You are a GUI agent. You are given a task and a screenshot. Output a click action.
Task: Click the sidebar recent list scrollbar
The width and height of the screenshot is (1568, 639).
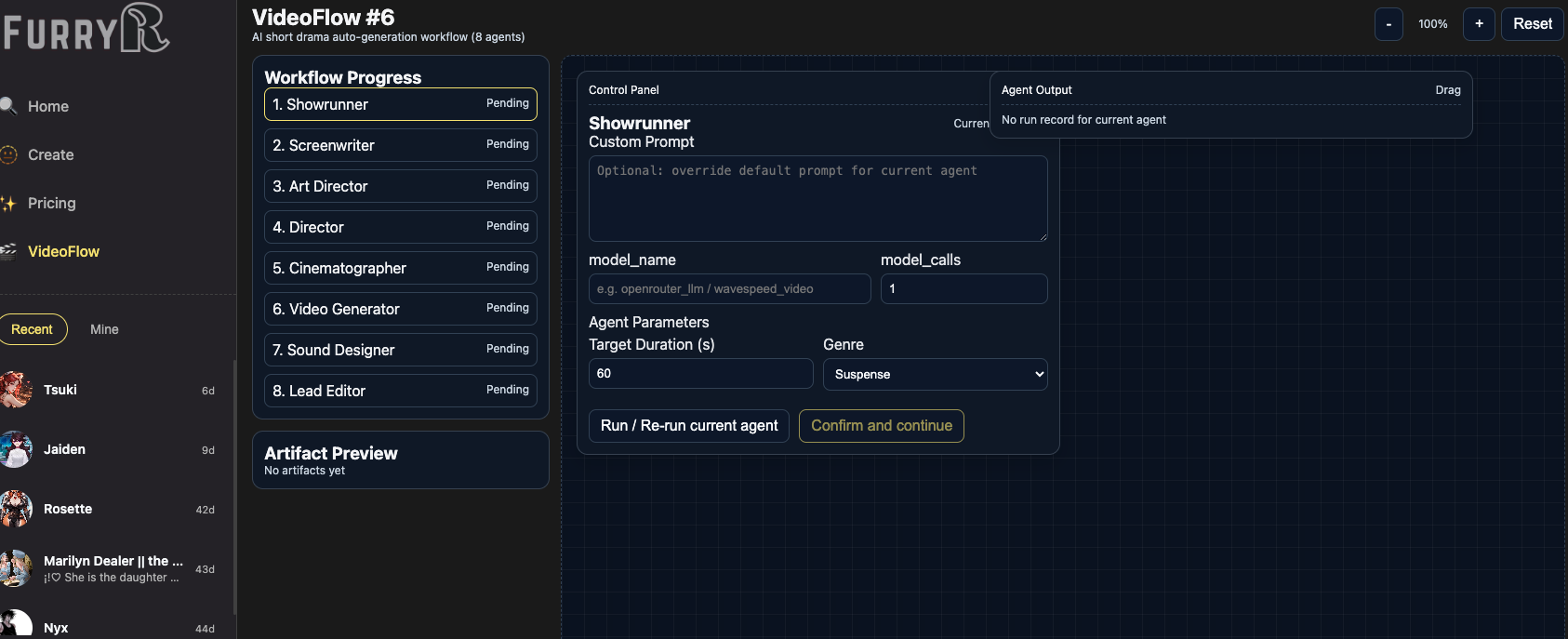(x=234, y=487)
